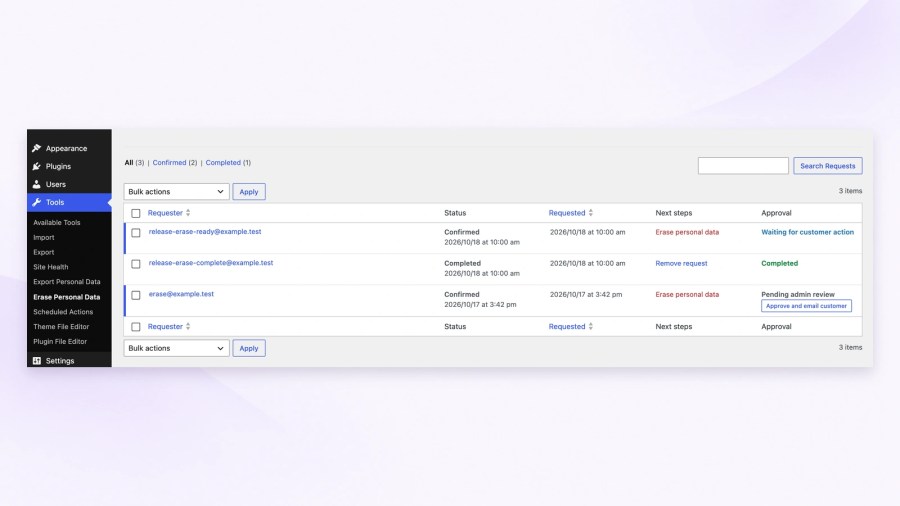
Task: Open release-erase-ready@example.test requester link
Action: [205, 232]
